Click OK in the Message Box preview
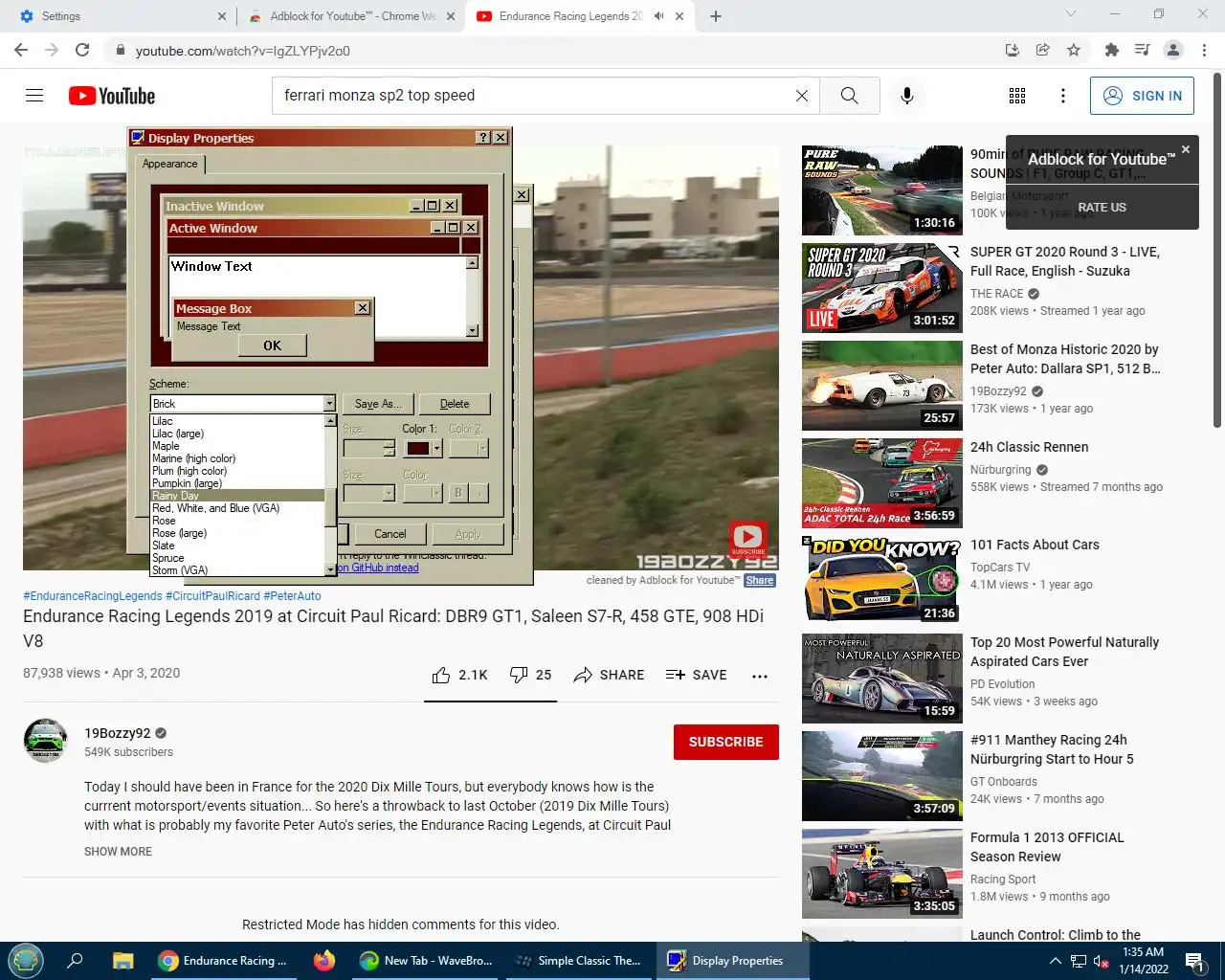This screenshot has width=1225, height=980. (x=272, y=345)
